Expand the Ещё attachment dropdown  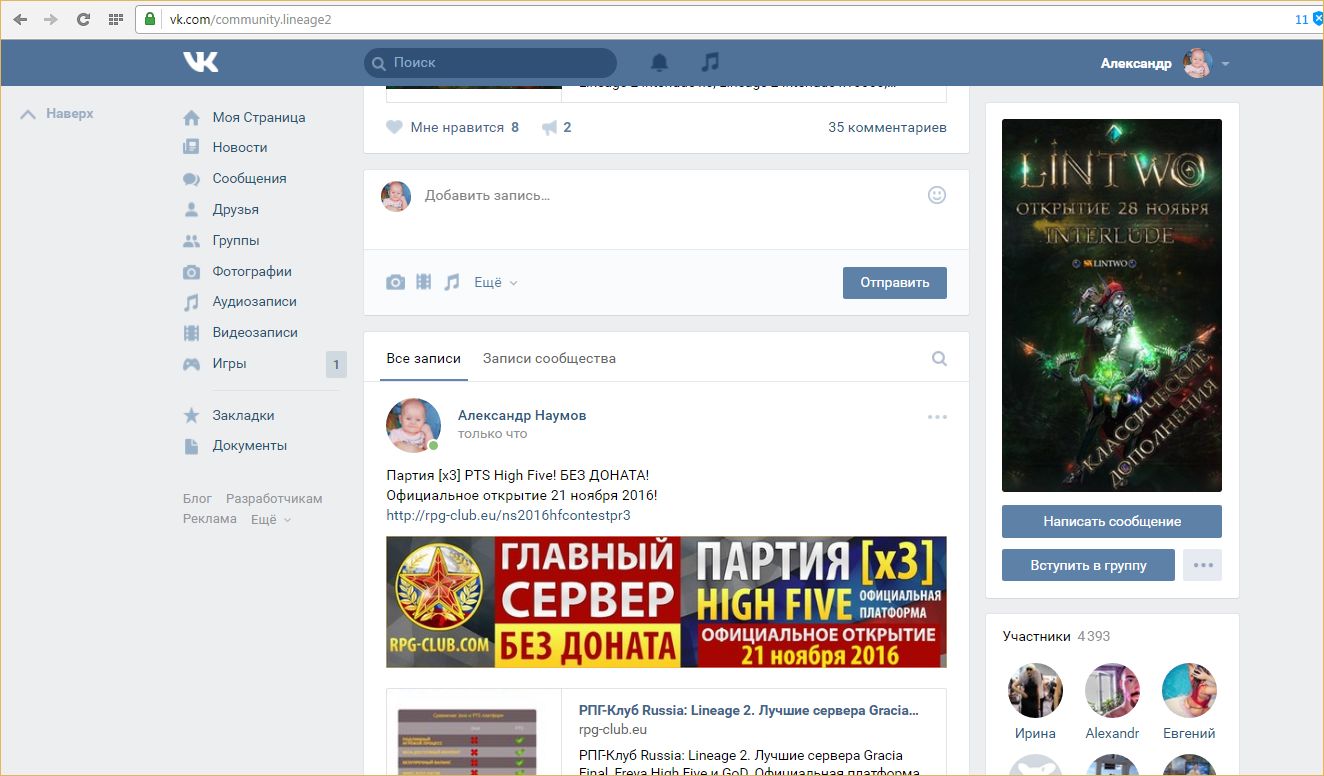click(495, 283)
